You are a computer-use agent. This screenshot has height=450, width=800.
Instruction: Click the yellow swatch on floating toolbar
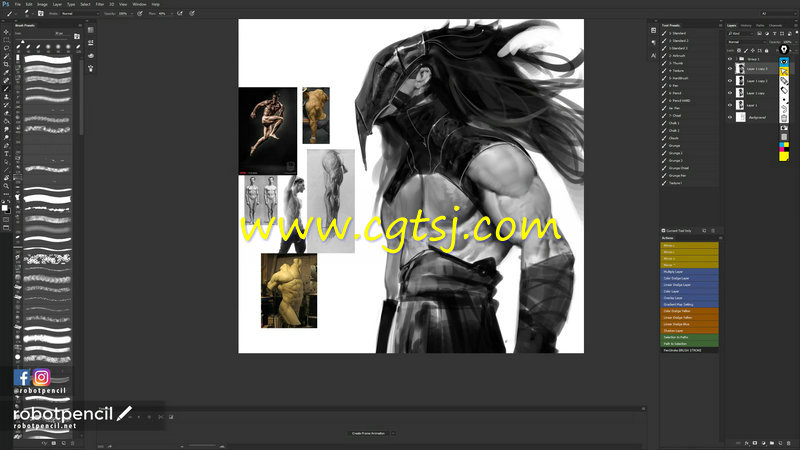pos(784,157)
